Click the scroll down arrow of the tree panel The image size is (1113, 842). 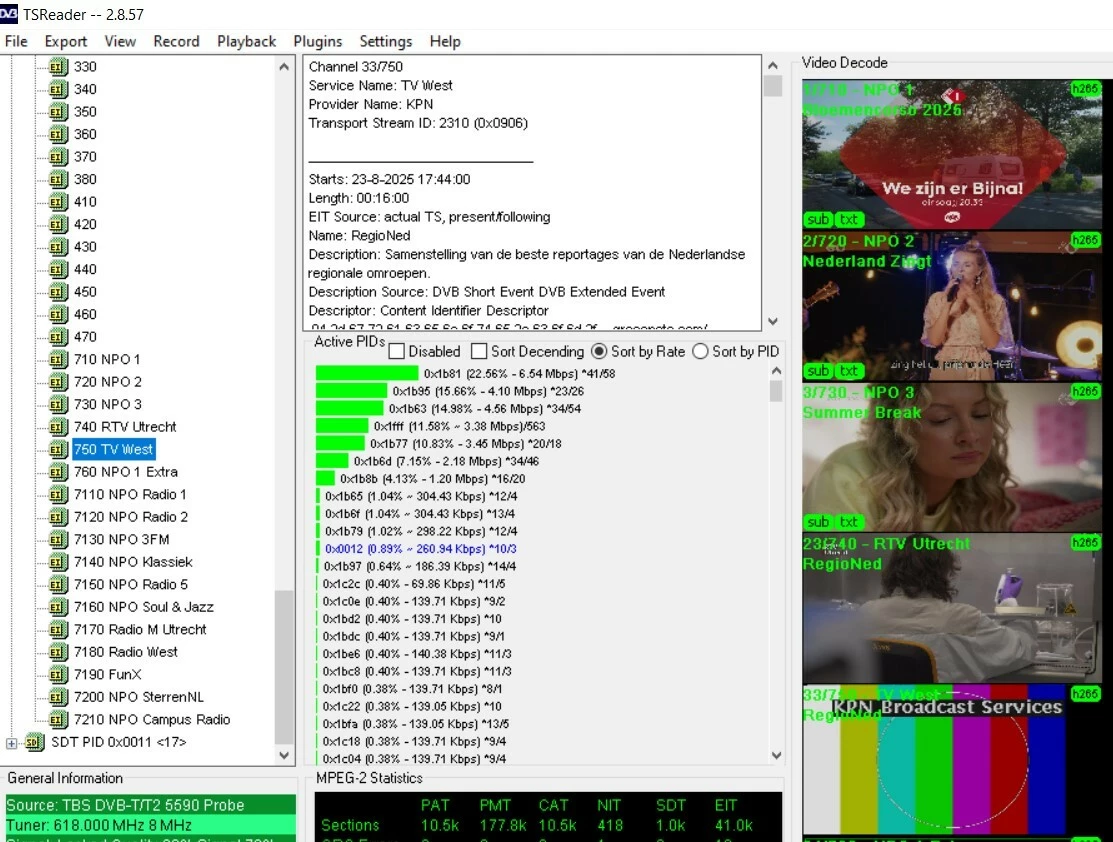pyautogui.click(x=284, y=755)
